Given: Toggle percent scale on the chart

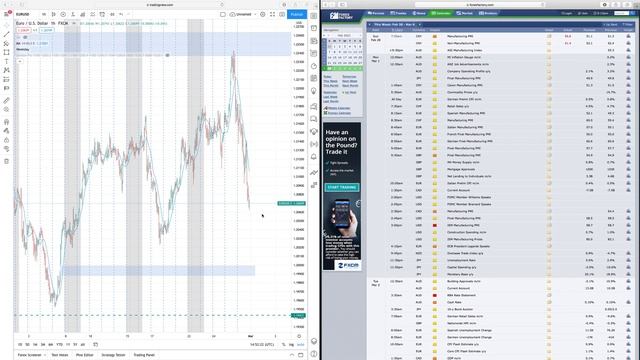Looking at the screenshot, I should coord(283,344).
